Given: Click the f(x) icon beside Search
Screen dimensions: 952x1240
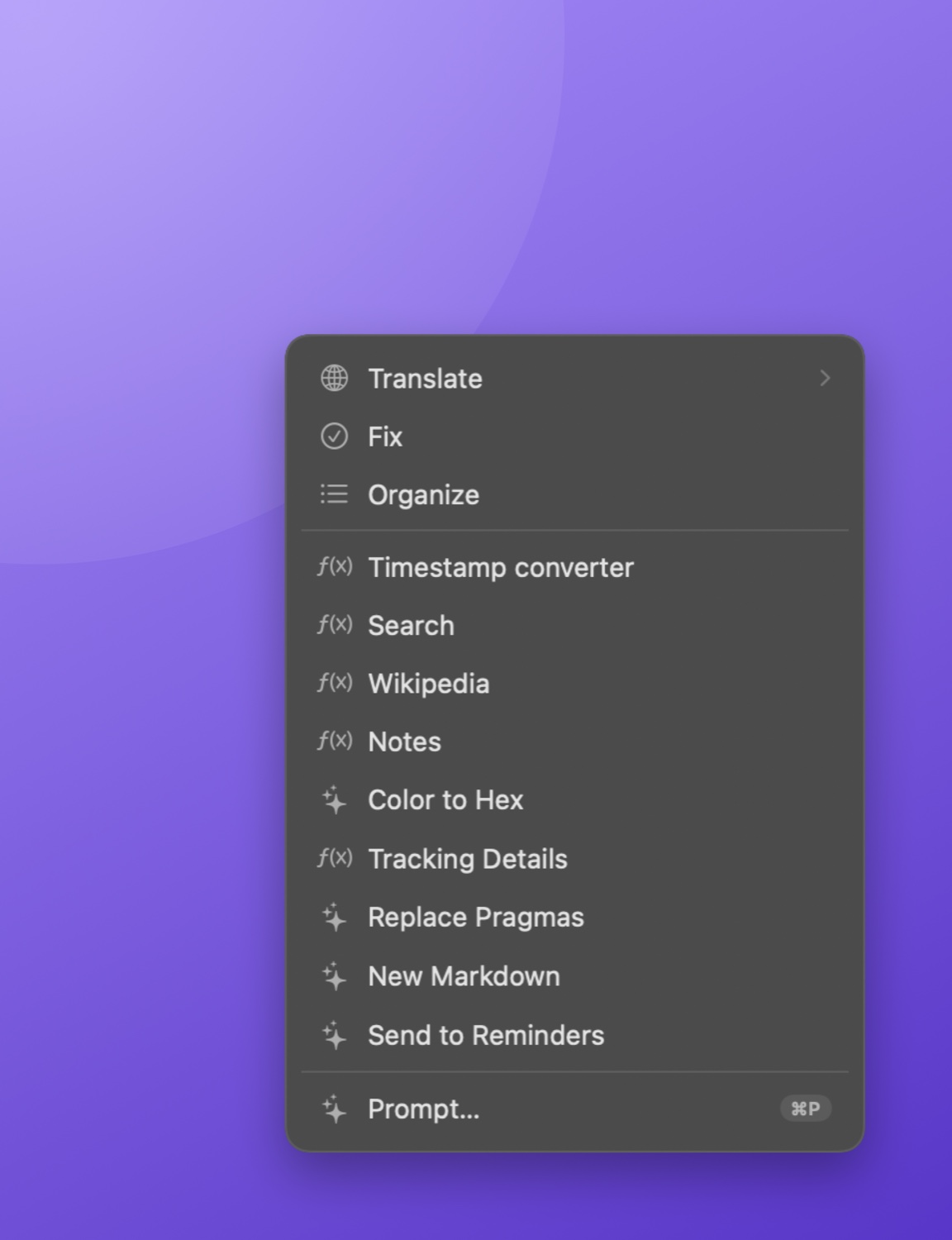Looking at the screenshot, I should 335,625.
